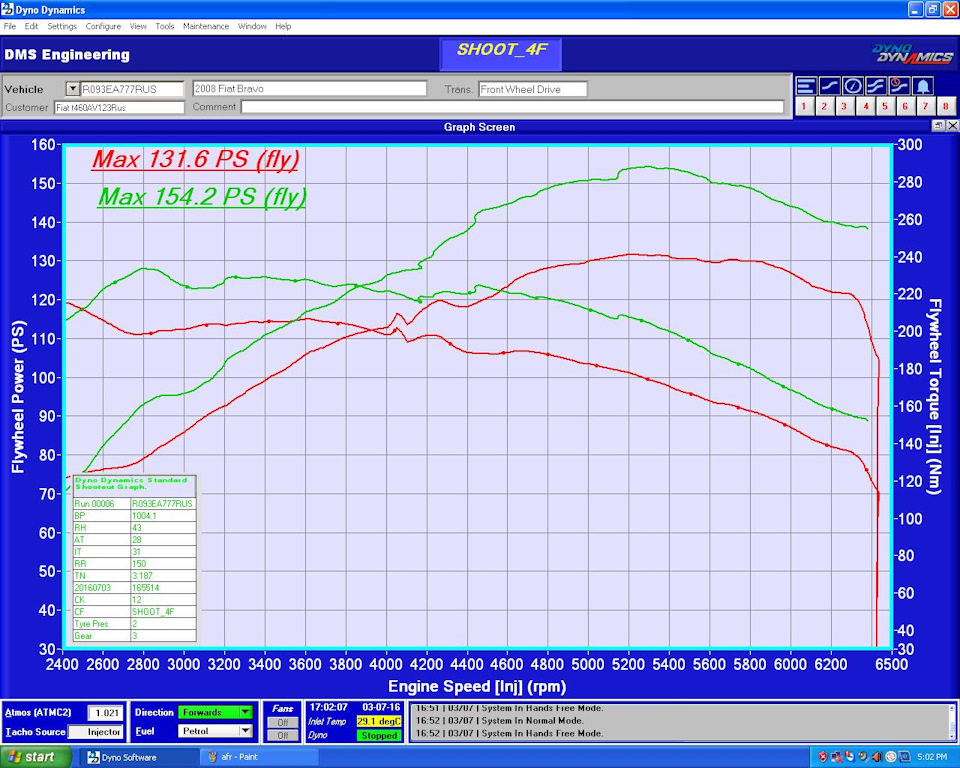
Task: Click the alarm bell icon
Action: pos(922,85)
